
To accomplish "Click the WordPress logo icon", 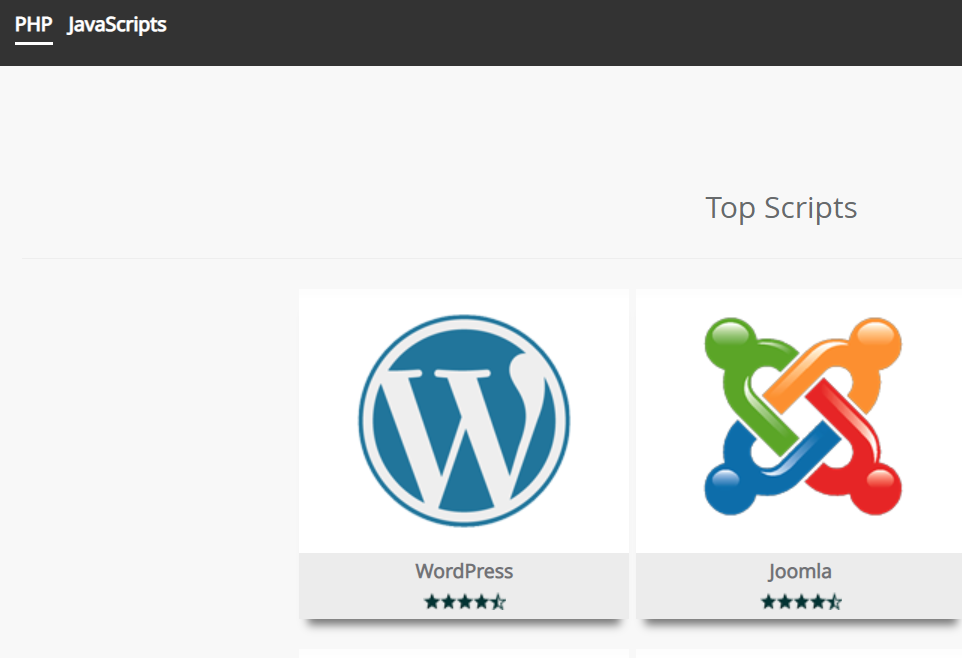I will click(x=464, y=421).
